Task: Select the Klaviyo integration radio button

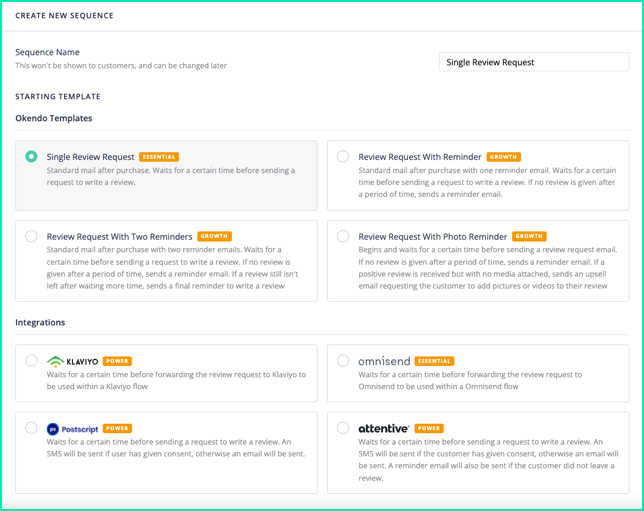Action: 31,361
